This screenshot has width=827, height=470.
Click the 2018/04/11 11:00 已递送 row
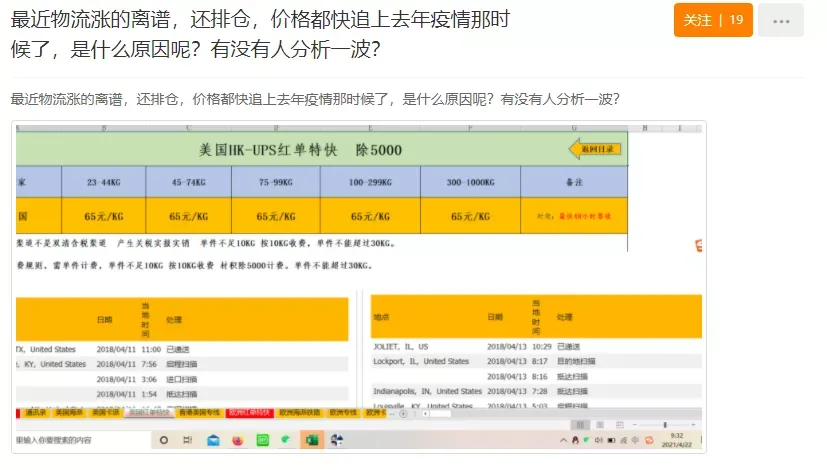182,349
